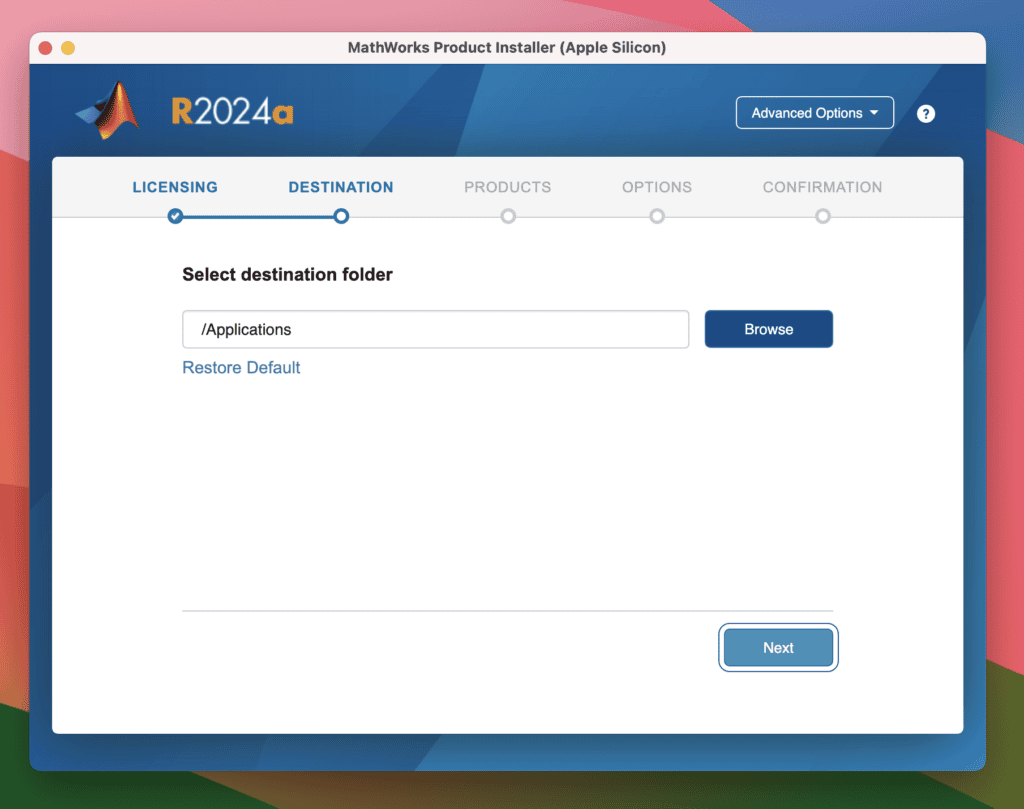Click the Products step circle marker
Screen dimensions: 1024x809
(x=508, y=216)
